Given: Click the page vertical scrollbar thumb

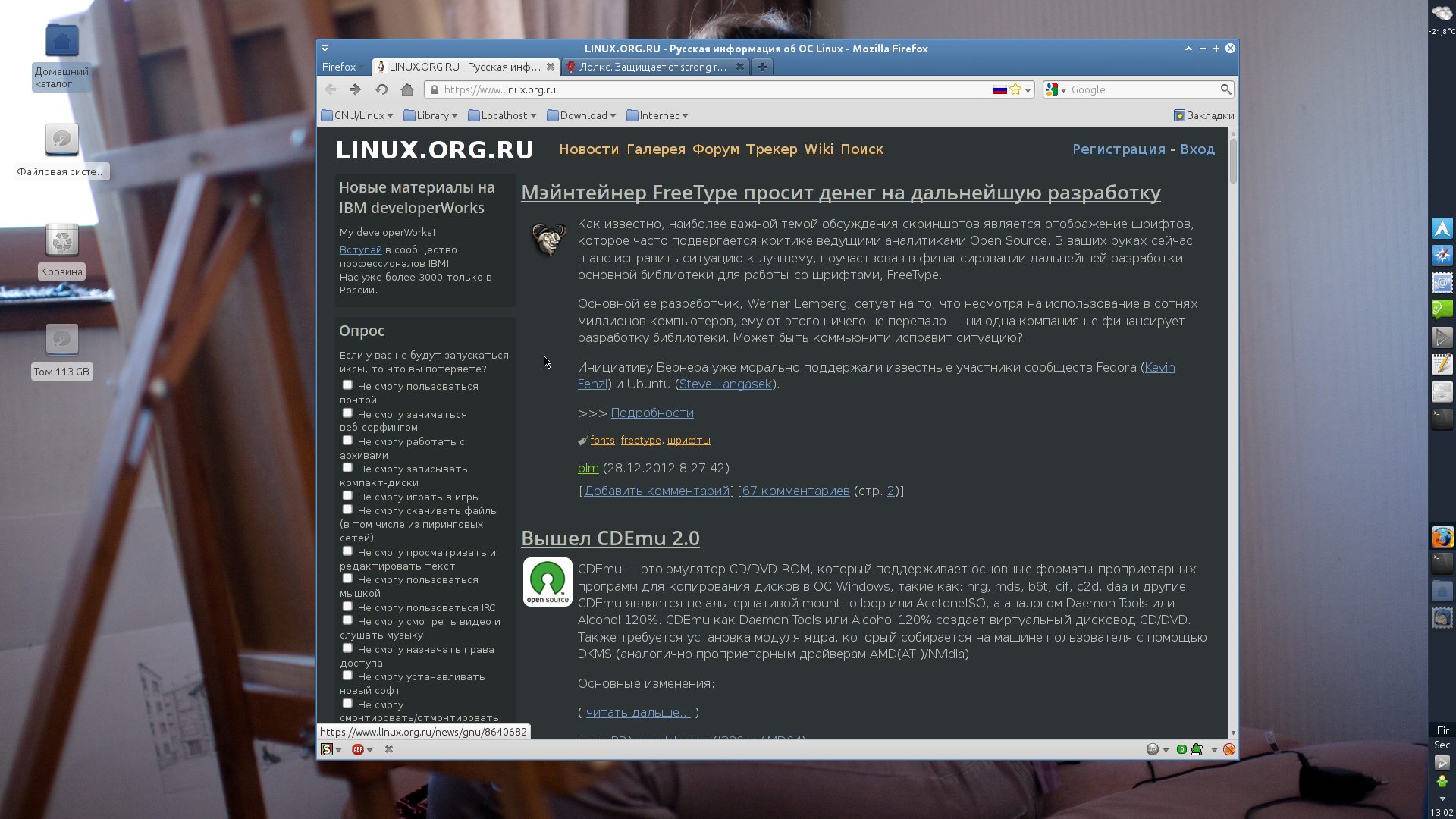Looking at the screenshot, I should click(x=1233, y=161).
